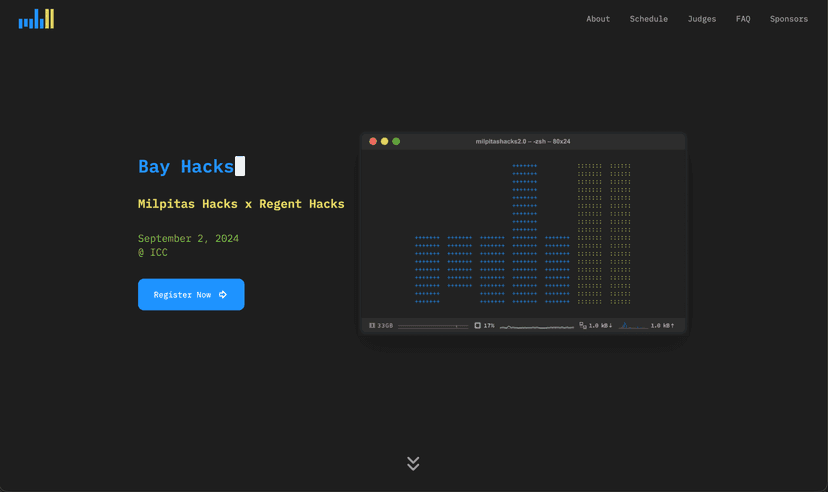Open the FAQ link

click(743, 19)
